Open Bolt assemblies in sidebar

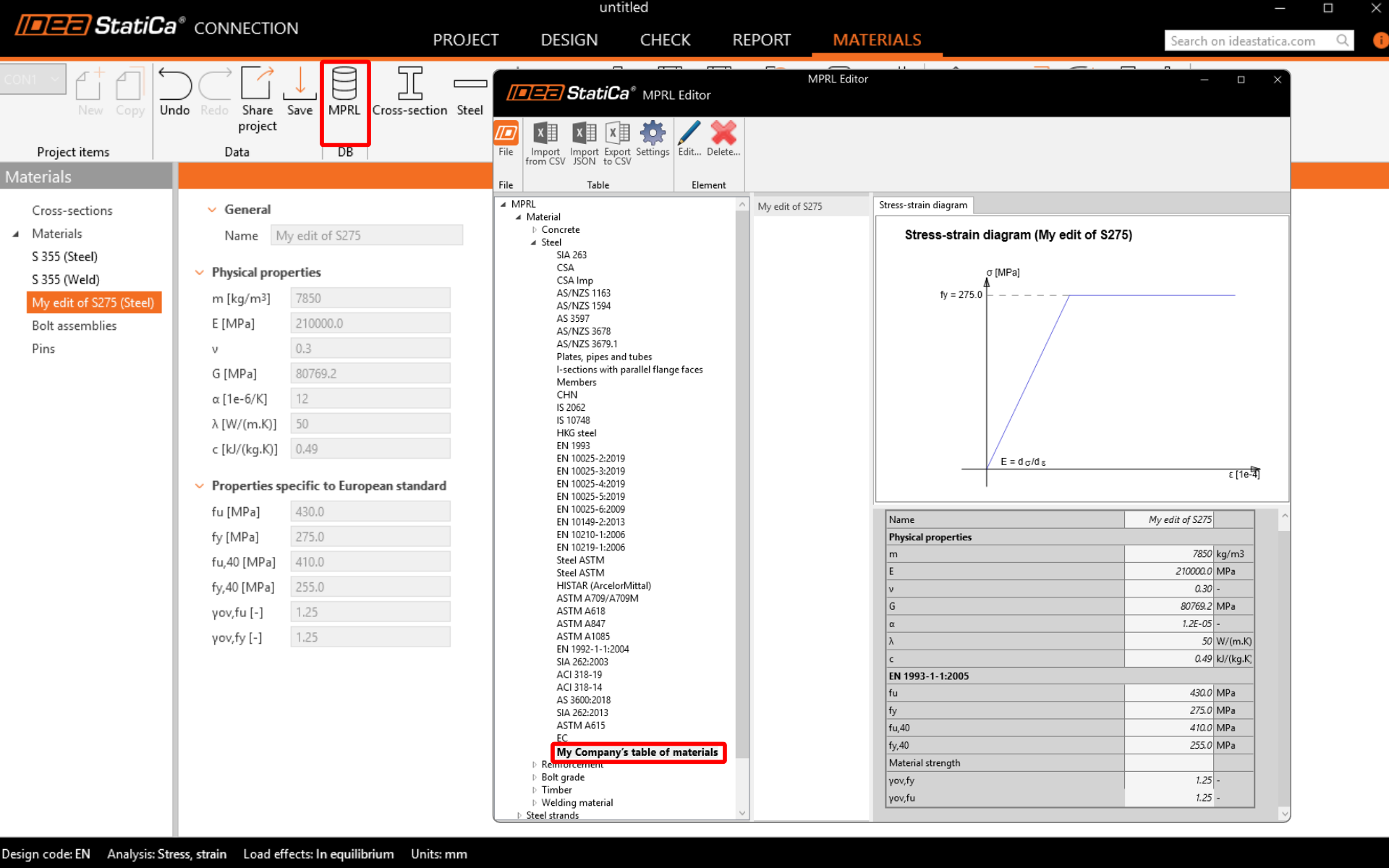tap(74, 326)
